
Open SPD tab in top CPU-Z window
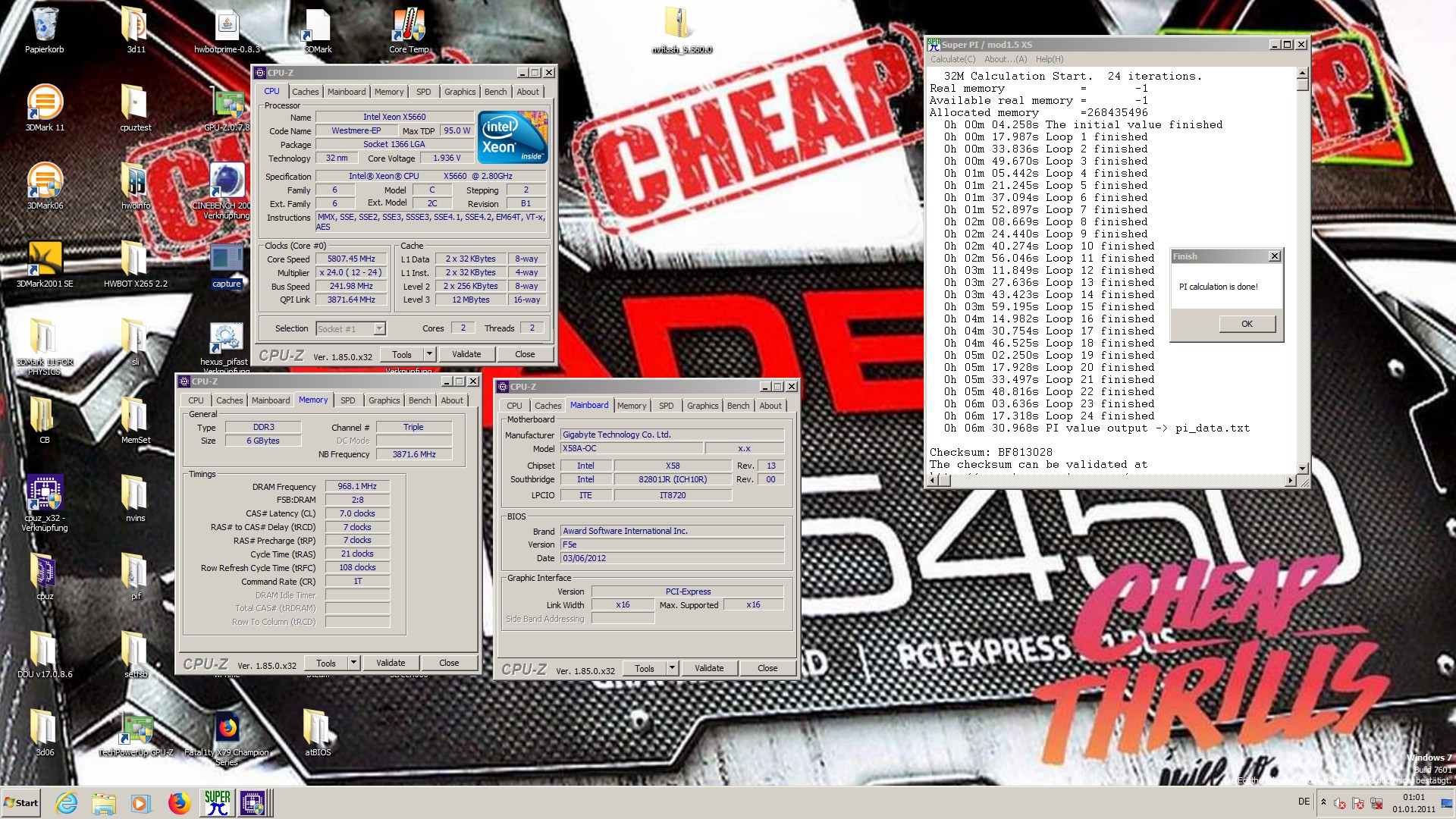tap(424, 92)
